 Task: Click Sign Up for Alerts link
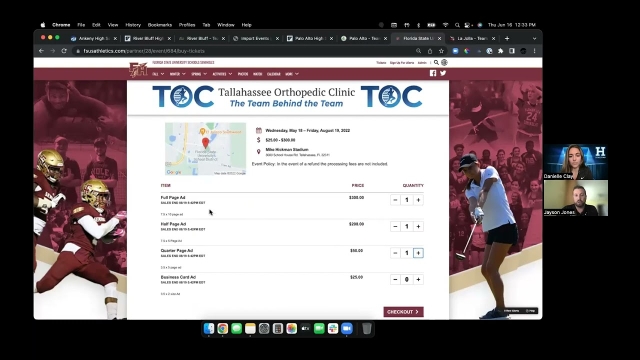[x=402, y=63]
